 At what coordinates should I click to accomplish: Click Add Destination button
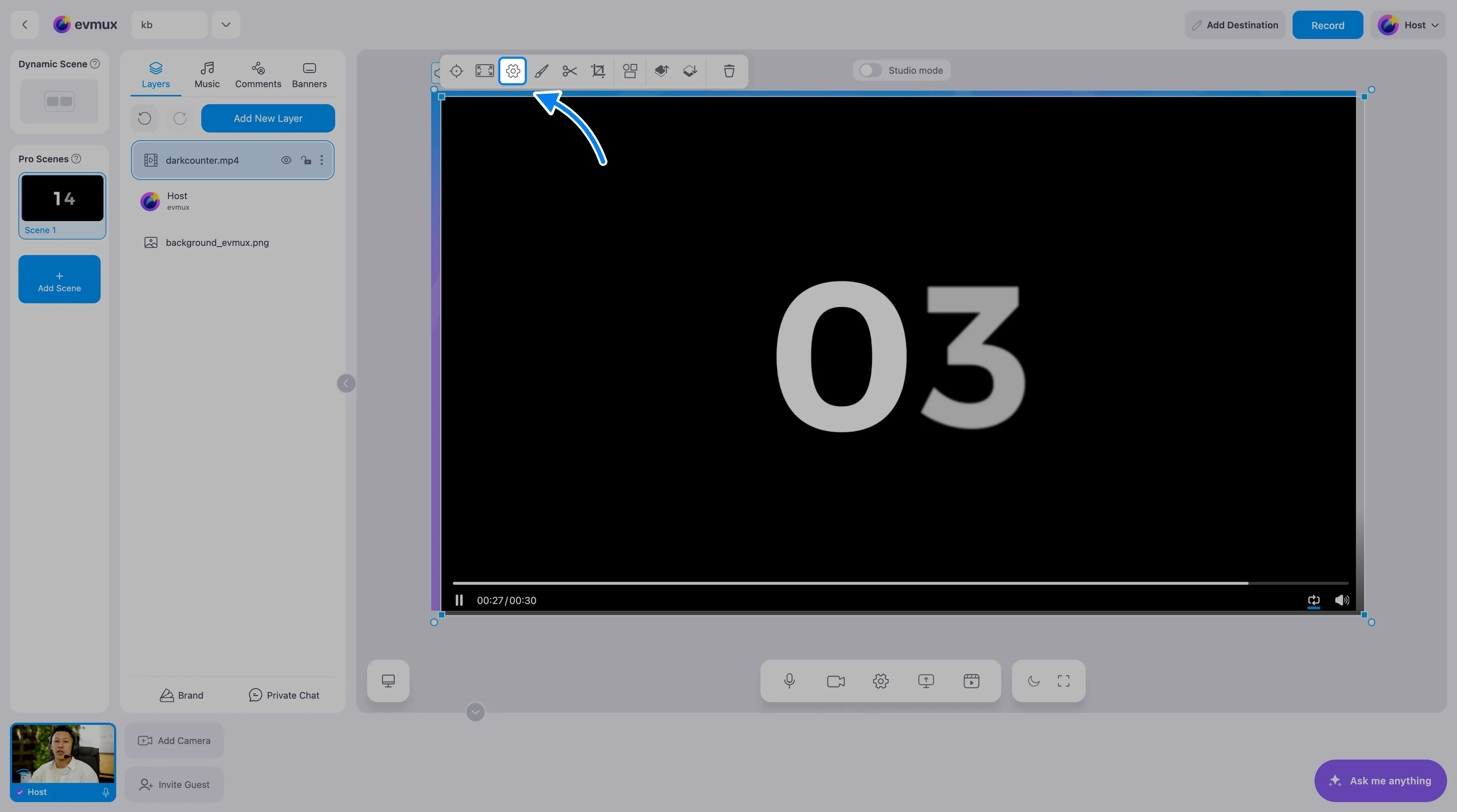click(x=1235, y=25)
